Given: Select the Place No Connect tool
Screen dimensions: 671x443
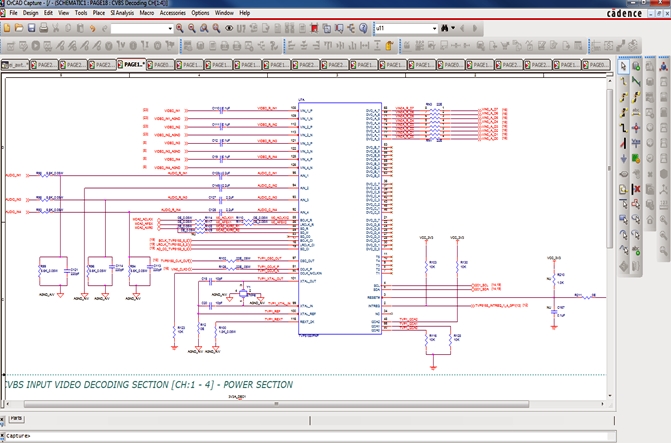Looking at the screenshot, I should pos(636,189).
